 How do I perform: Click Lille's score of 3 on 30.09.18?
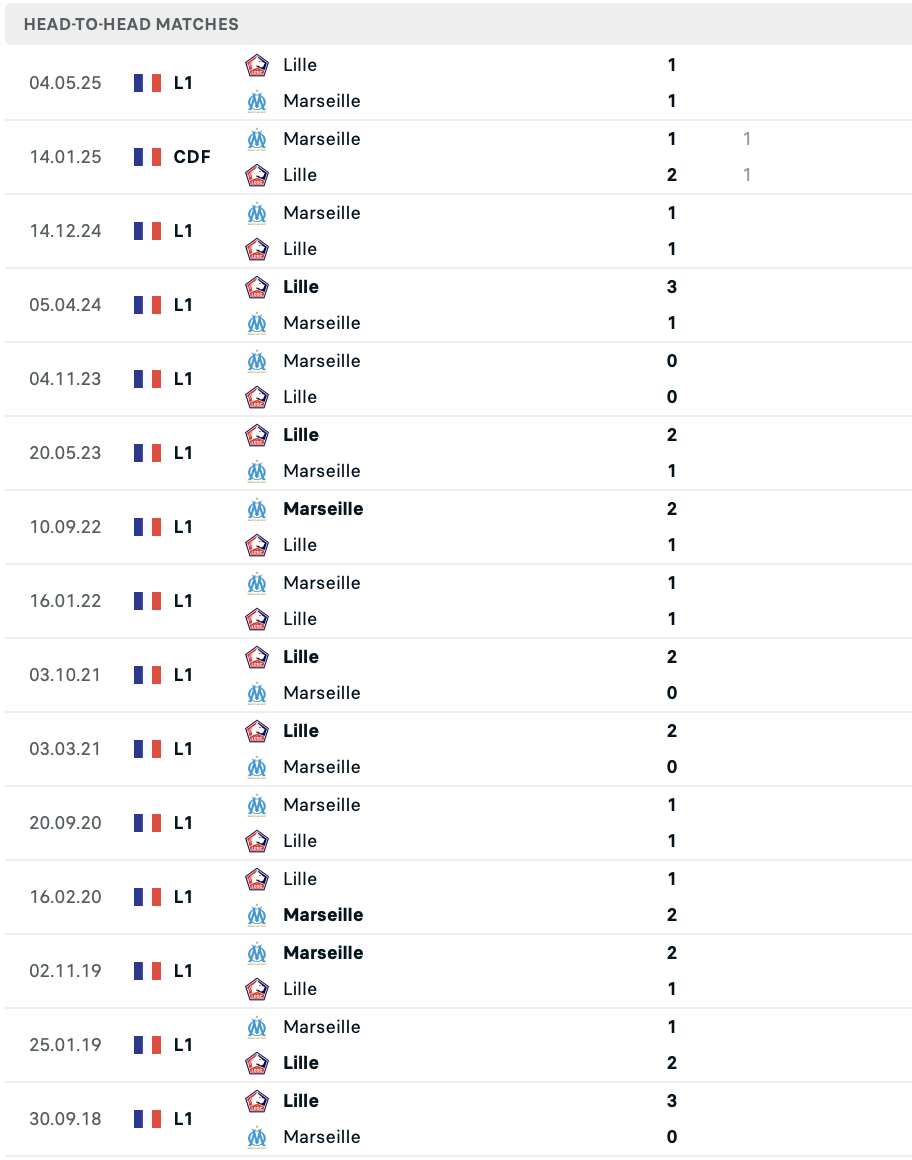(672, 1101)
